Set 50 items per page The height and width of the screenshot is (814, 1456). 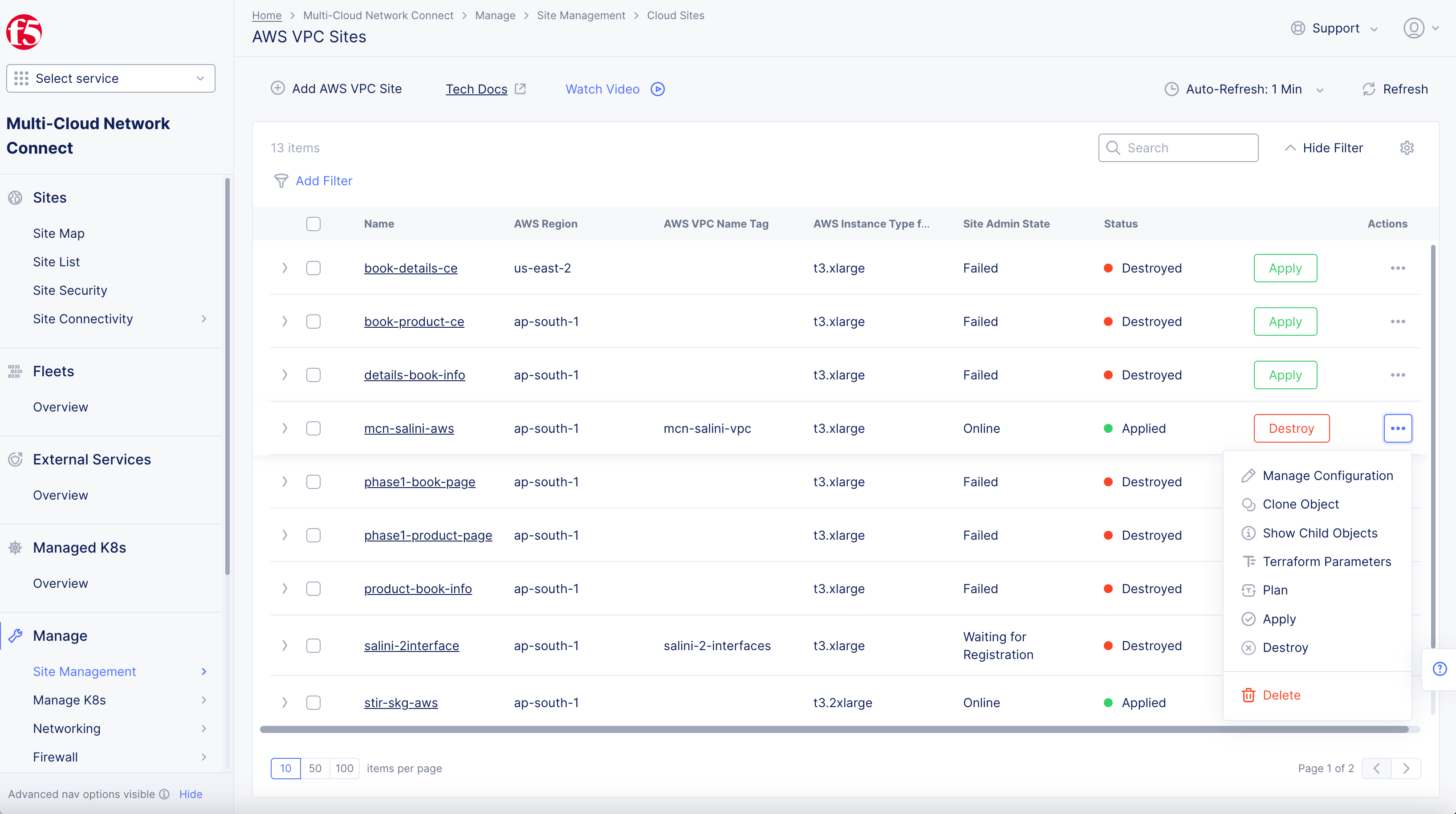pos(315,768)
